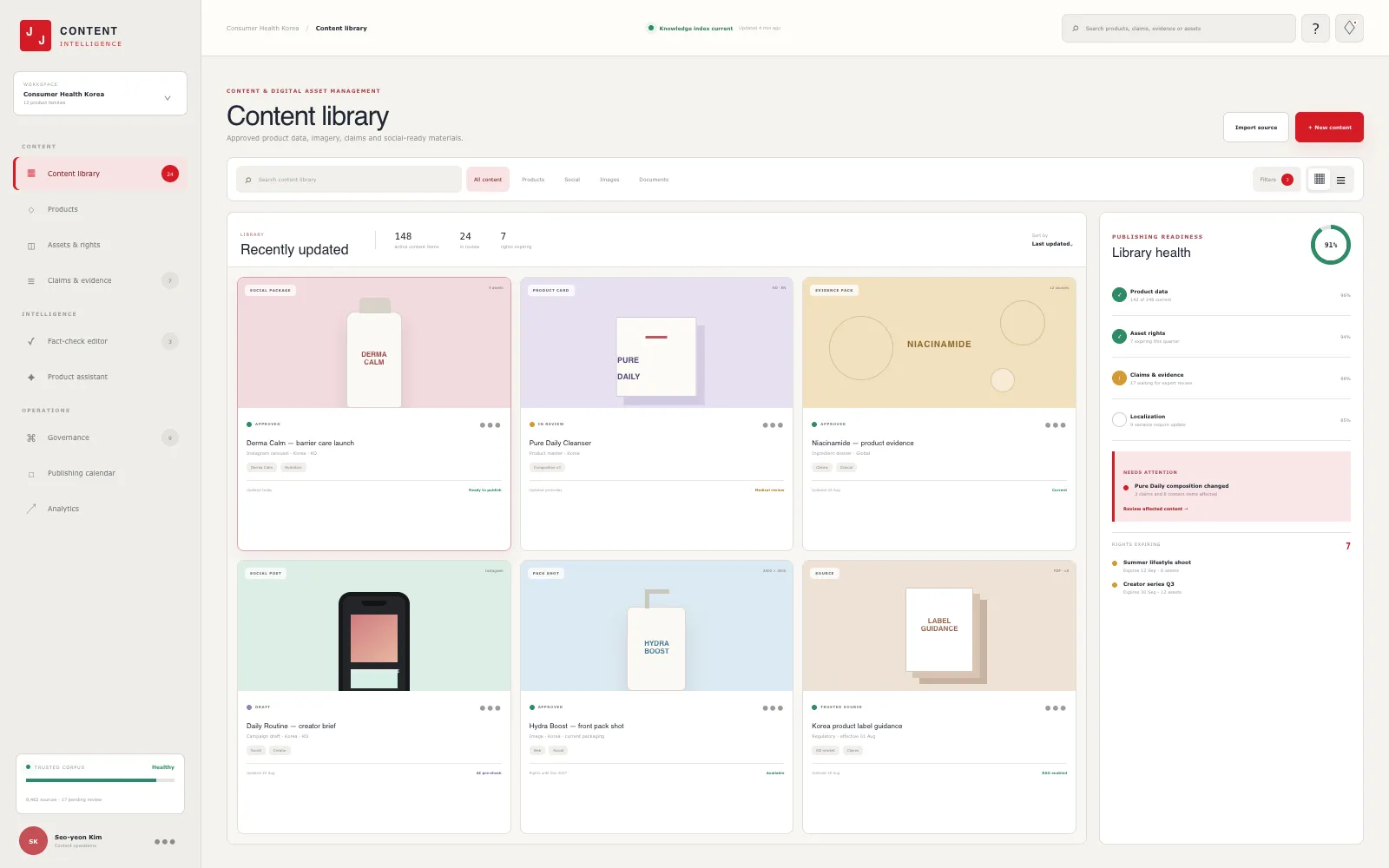The height and width of the screenshot is (868, 1389).
Task: Click the Product data green check icon
Action: 1120,295
